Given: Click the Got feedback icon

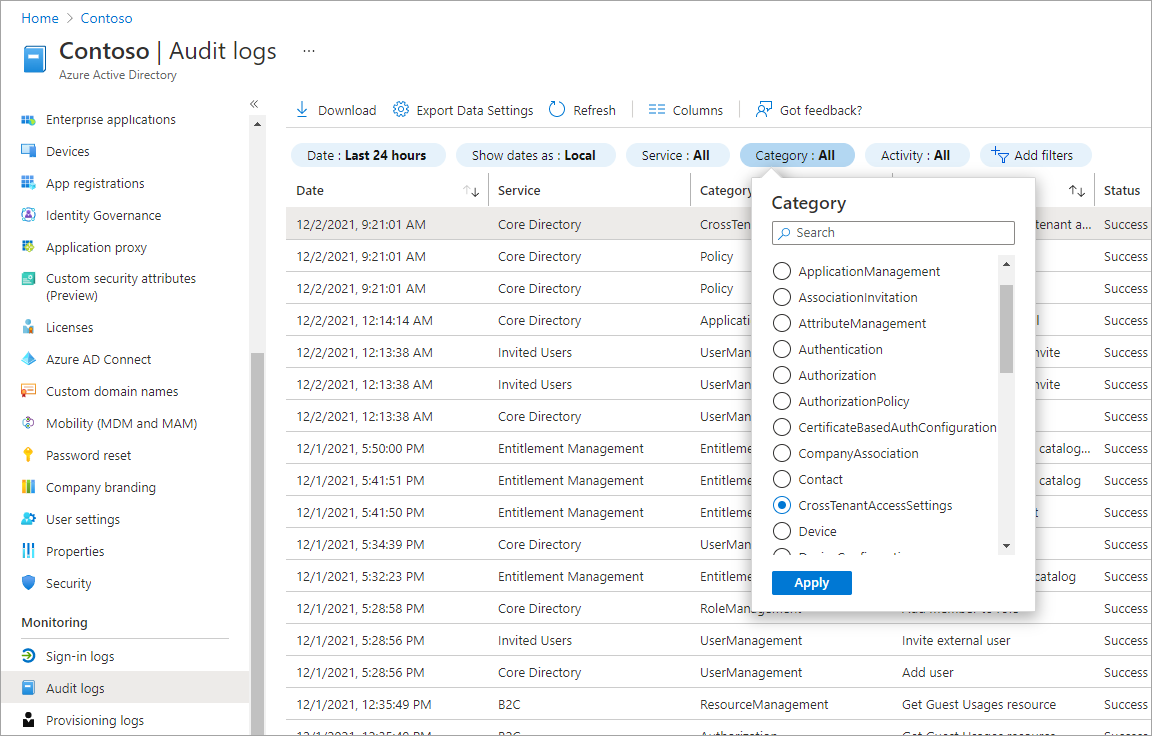Looking at the screenshot, I should click(x=765, y=110).
